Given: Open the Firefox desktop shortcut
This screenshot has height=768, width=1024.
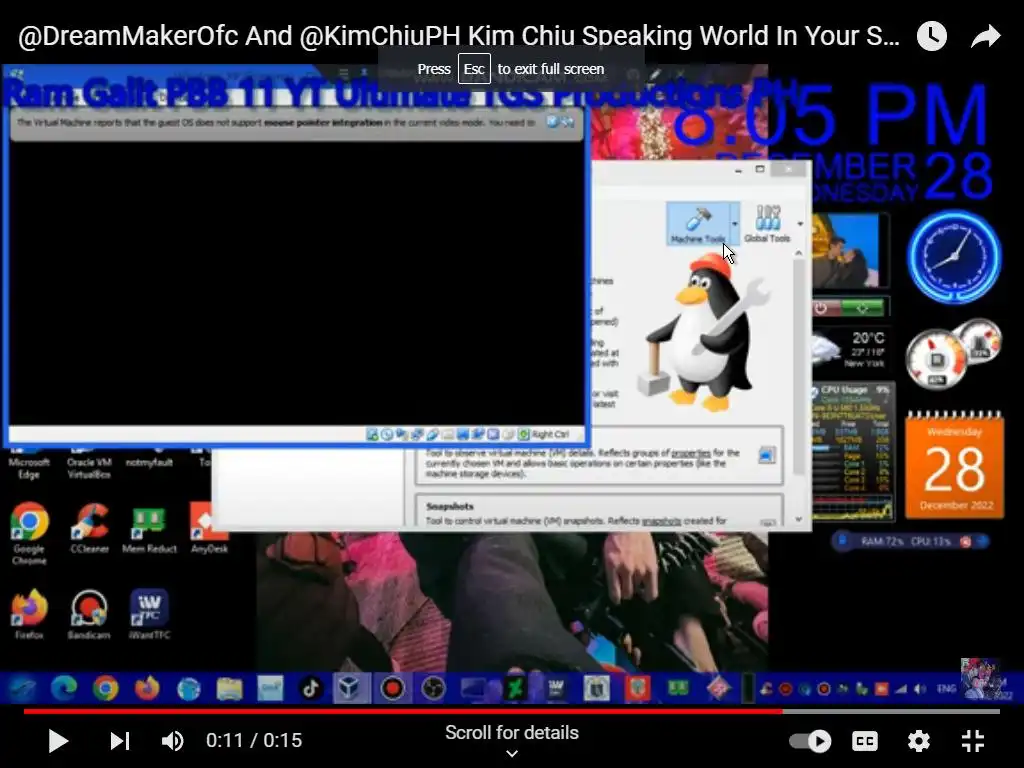Looking at the screenshot, I should (29, 614).
